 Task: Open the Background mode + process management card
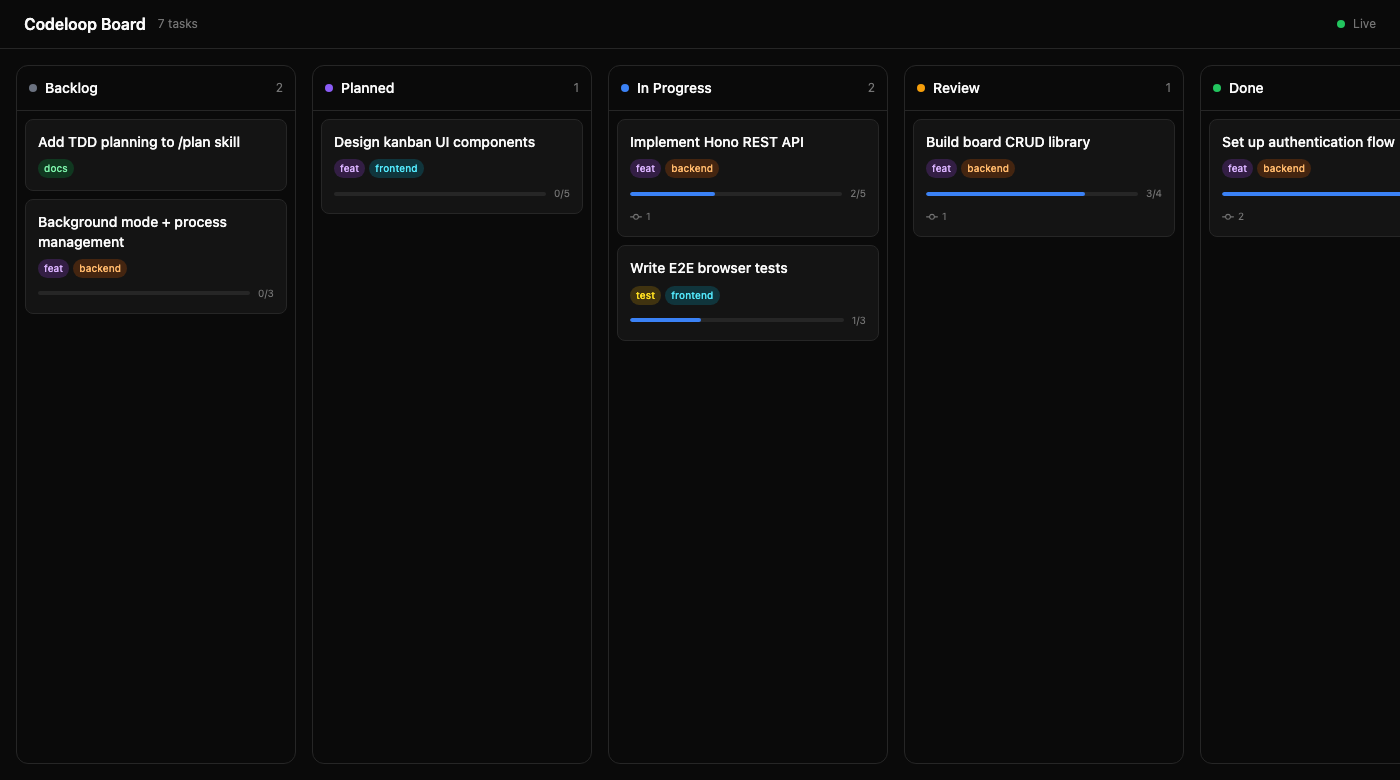tap(132, 232)
